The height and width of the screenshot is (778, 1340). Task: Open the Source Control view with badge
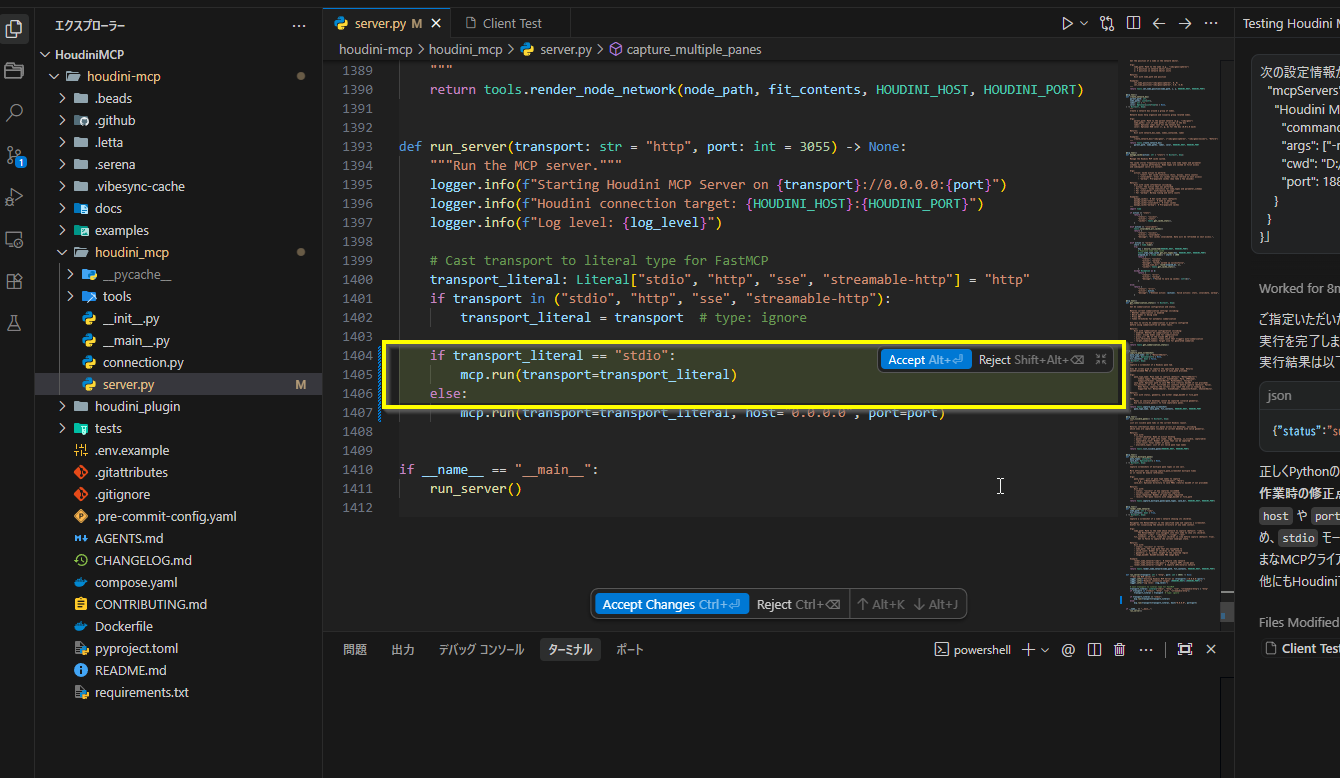click(x=15, y=155)
